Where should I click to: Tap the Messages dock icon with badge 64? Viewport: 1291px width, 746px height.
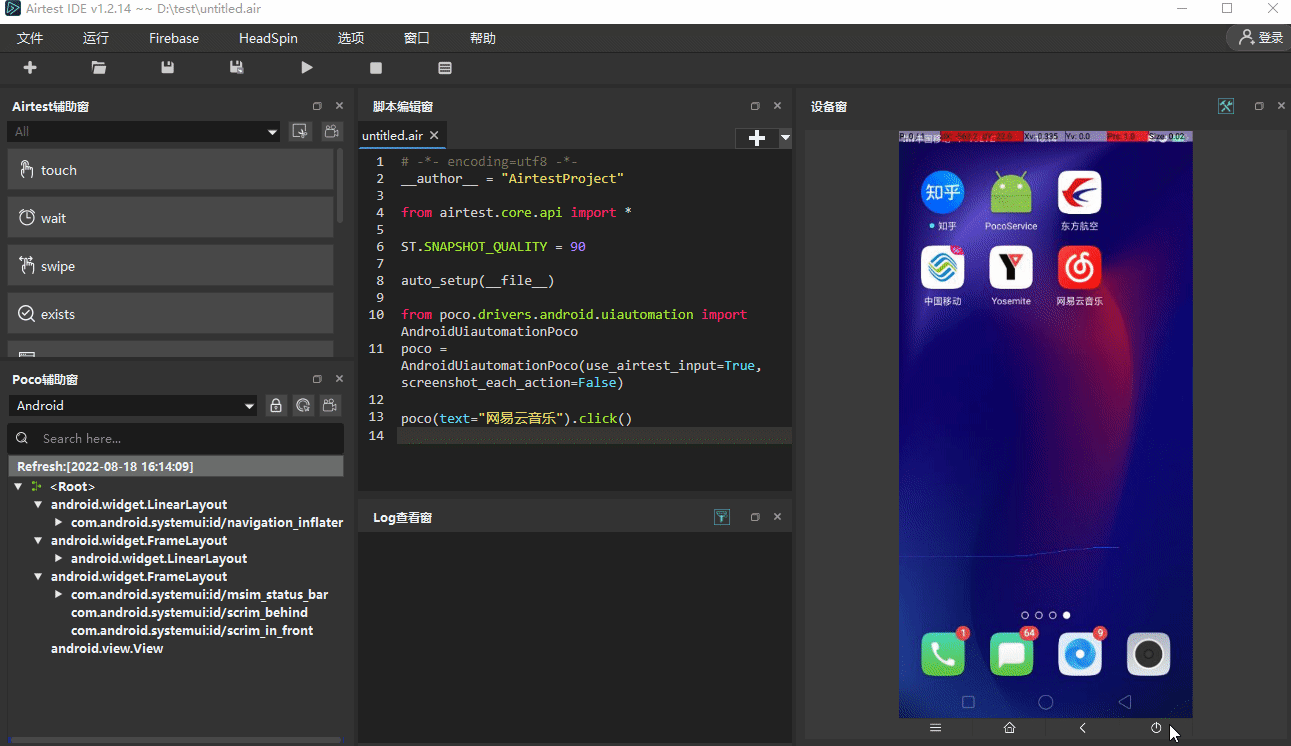pos(1011,654)
